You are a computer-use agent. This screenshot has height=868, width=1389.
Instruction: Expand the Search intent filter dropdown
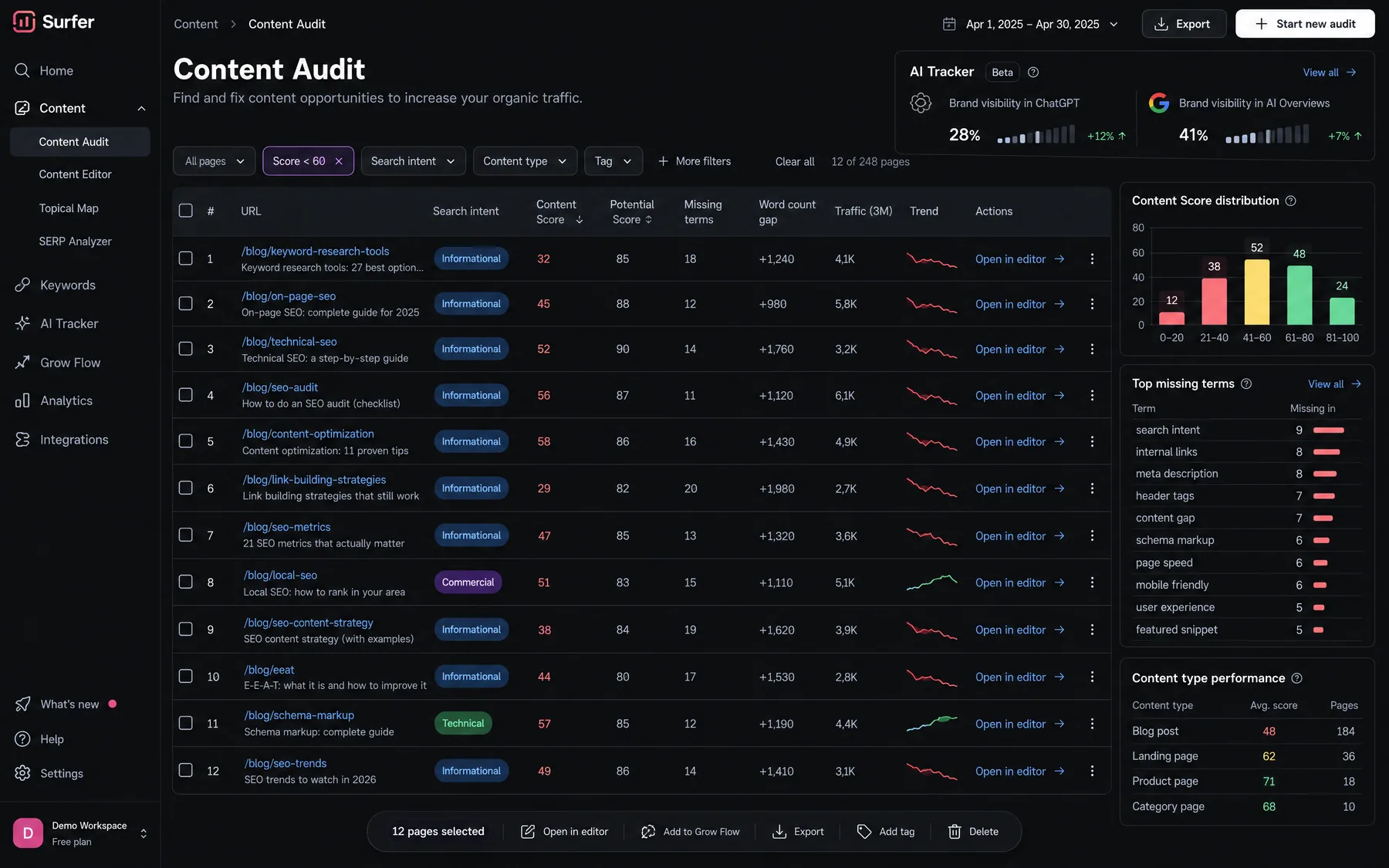click(x=413, y=161)
